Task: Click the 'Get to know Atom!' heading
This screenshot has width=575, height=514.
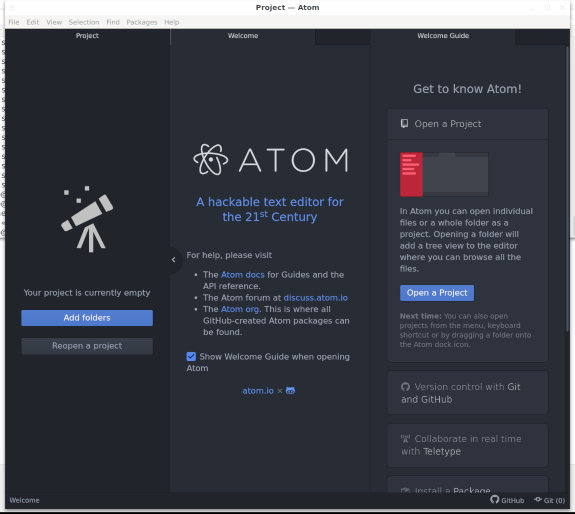Action: 467,89
